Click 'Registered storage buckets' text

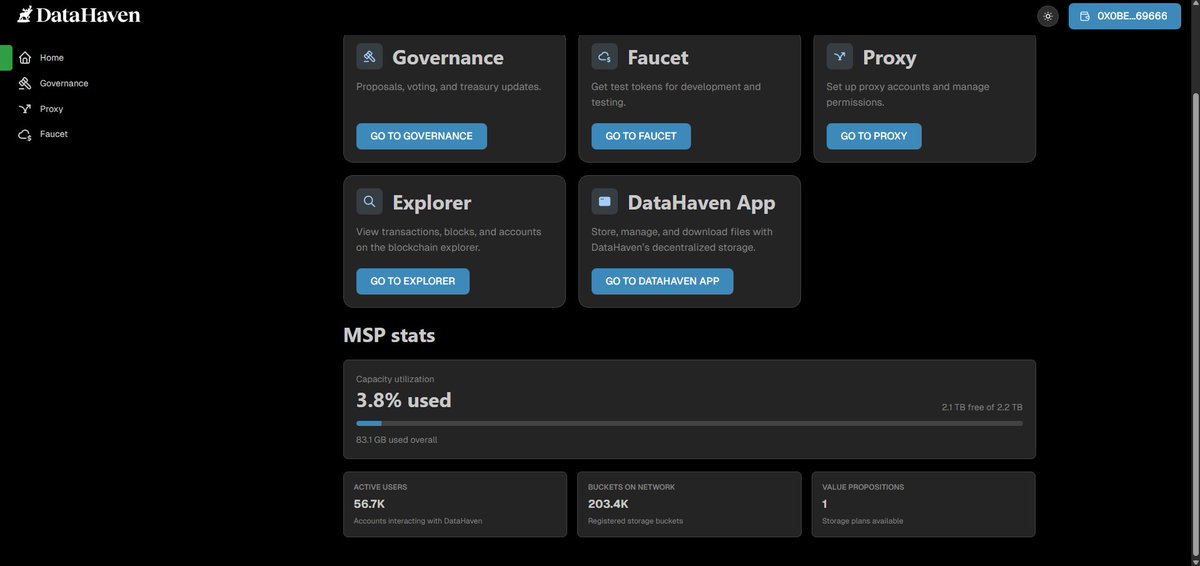pyautogui.click(x=636, y=521)
